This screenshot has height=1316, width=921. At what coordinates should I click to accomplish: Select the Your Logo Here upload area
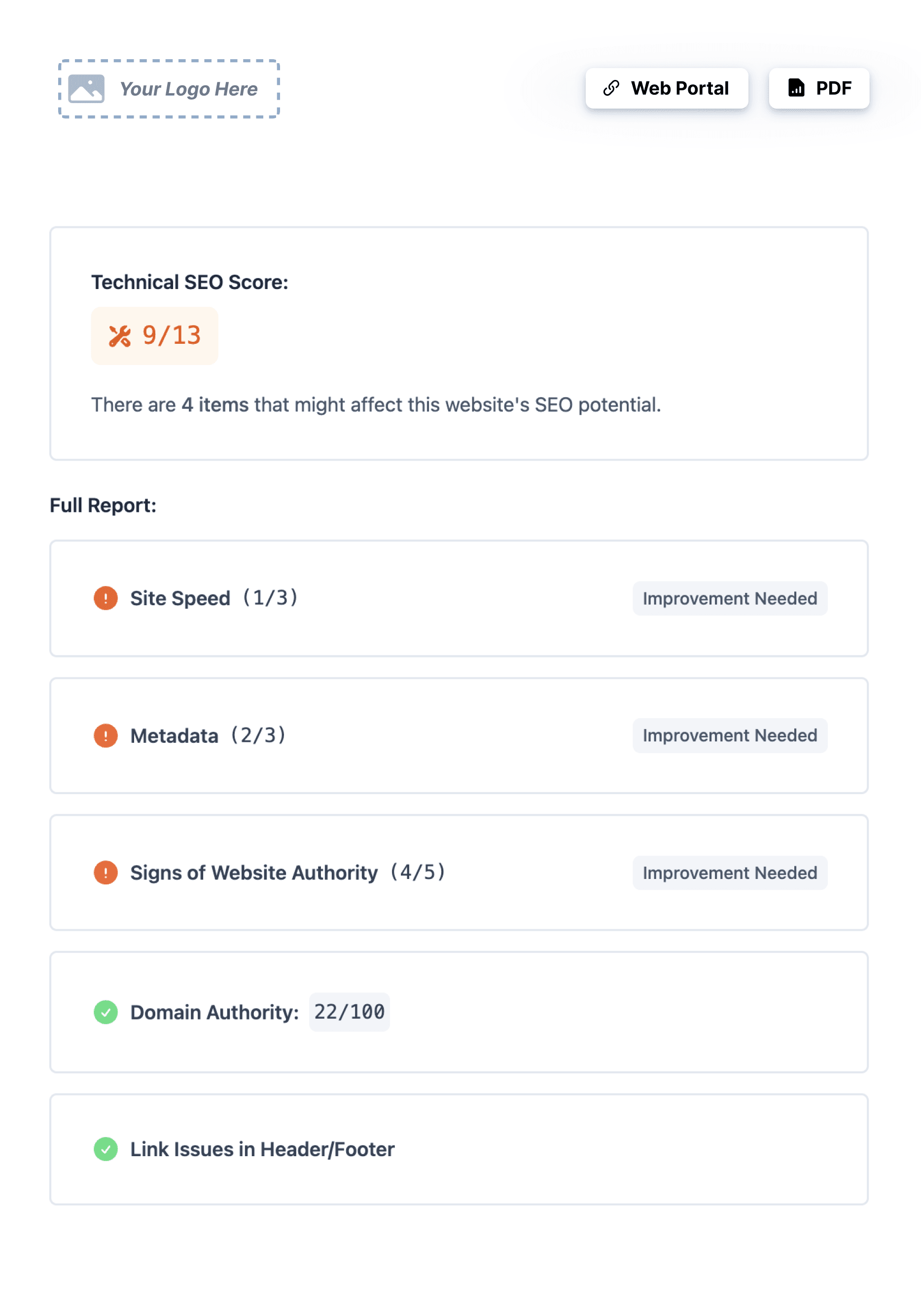point(169,88)
